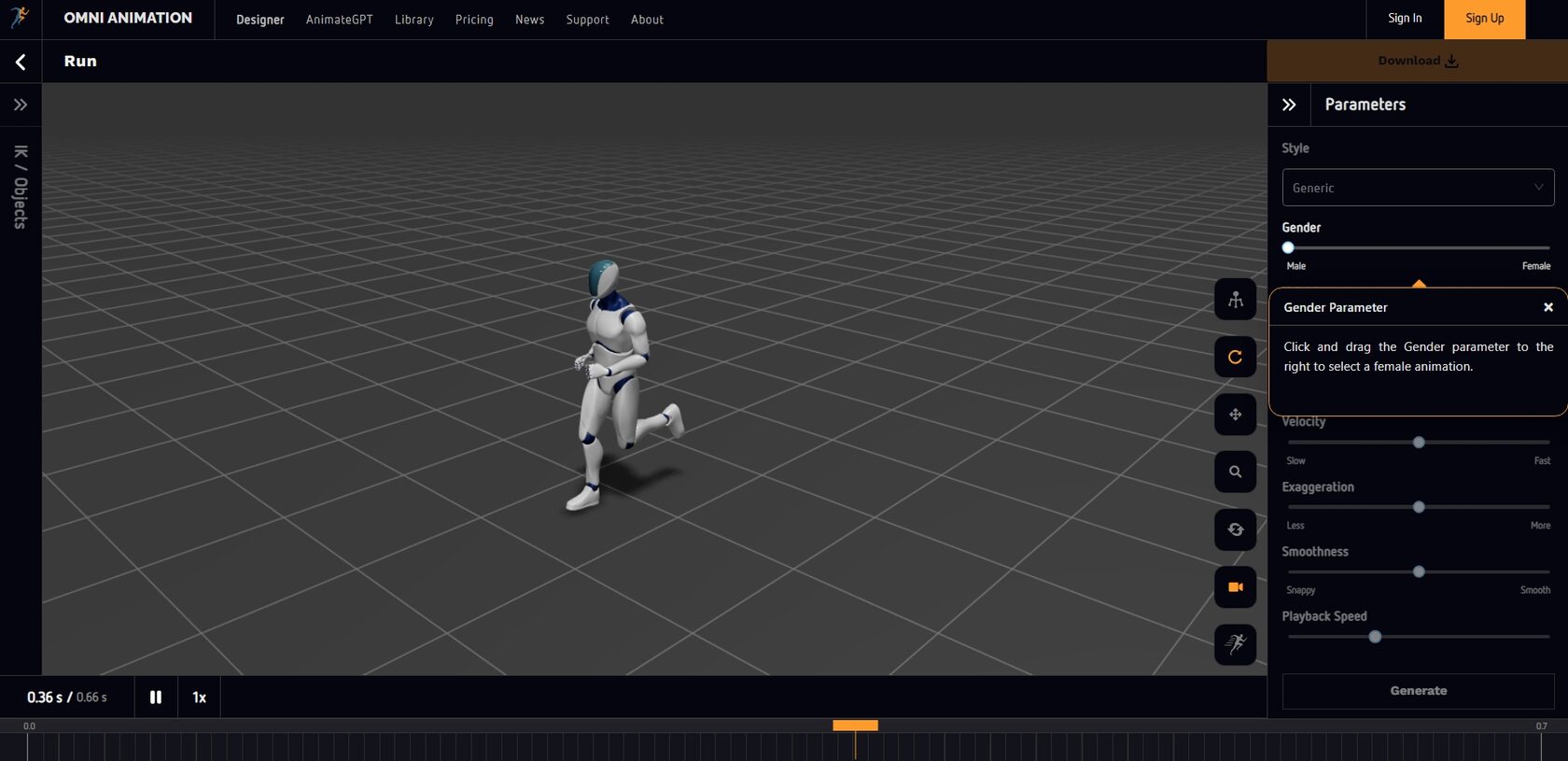Select the zoom magnifier icon
1568x761 pixels.
pos(1235,472)
